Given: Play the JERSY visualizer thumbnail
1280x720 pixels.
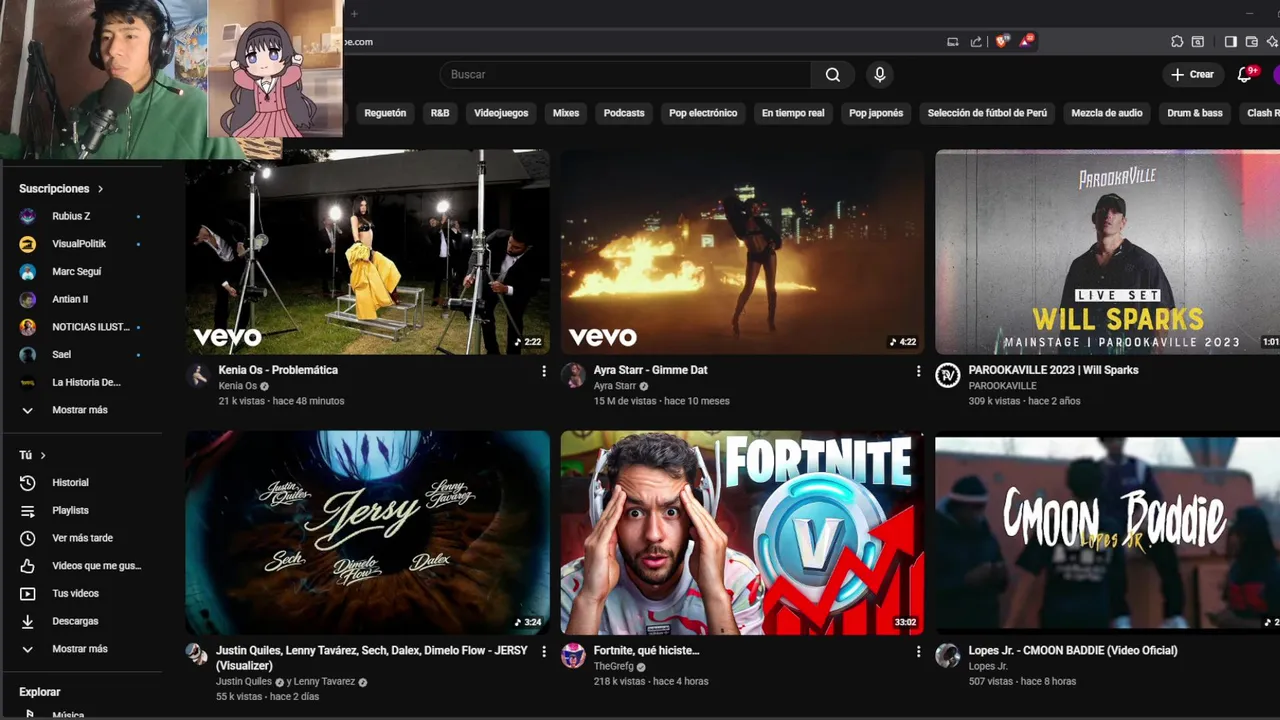Looking at the screenshot, I should 367,533.
